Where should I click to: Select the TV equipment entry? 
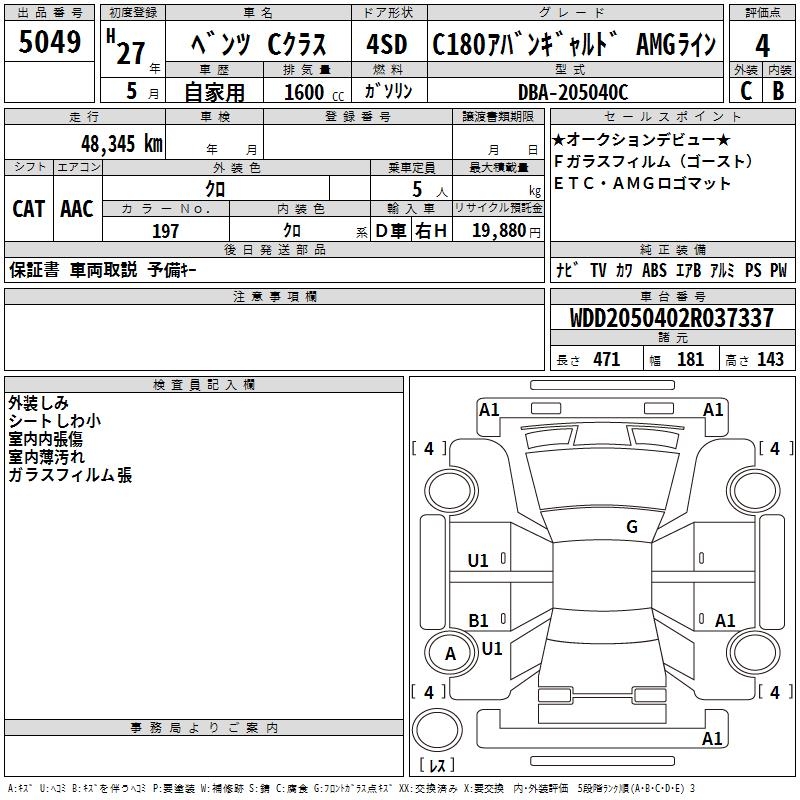[x=598, y=270]
